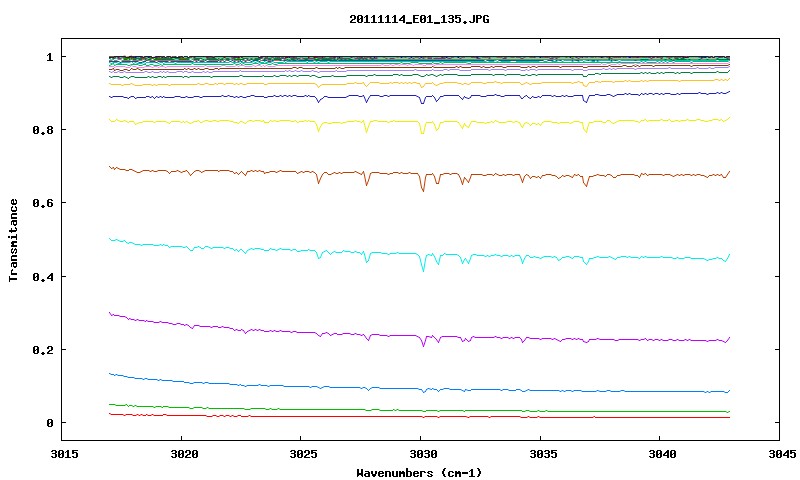Click the y-axis tick label 0

tap(49, 423)
